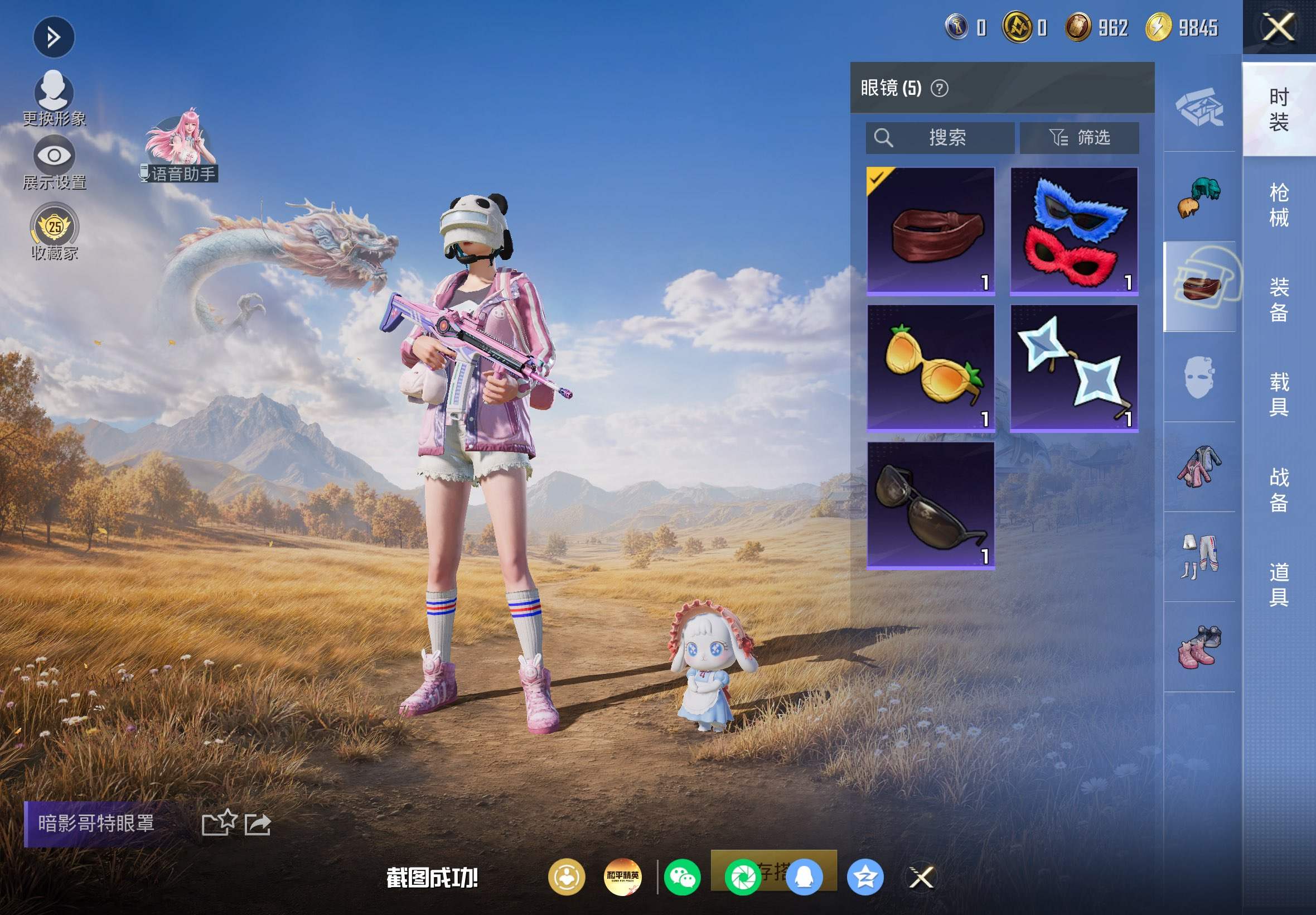Open the 筛选 filter options
The image size is (1316, 915).
(1079, 138)
